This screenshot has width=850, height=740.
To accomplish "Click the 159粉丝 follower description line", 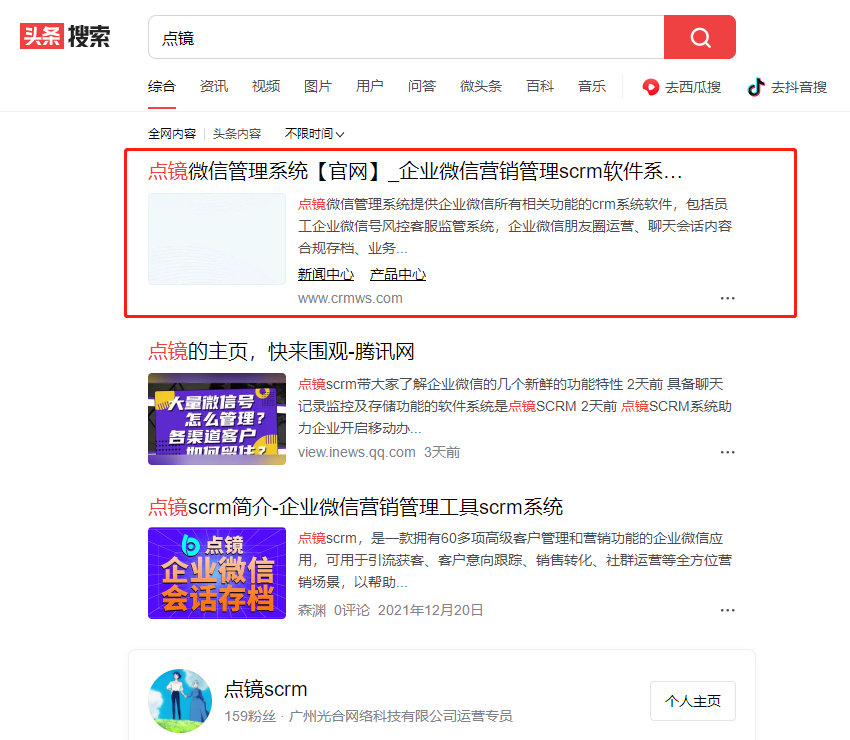I will [x=368, y=716].
